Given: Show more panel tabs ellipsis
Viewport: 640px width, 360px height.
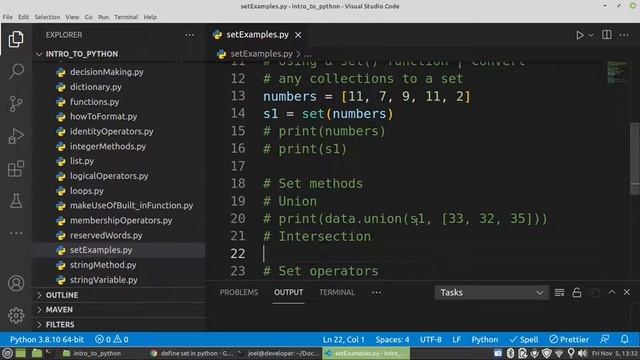Looking at the screenshot, I should (x=376, y=292).
